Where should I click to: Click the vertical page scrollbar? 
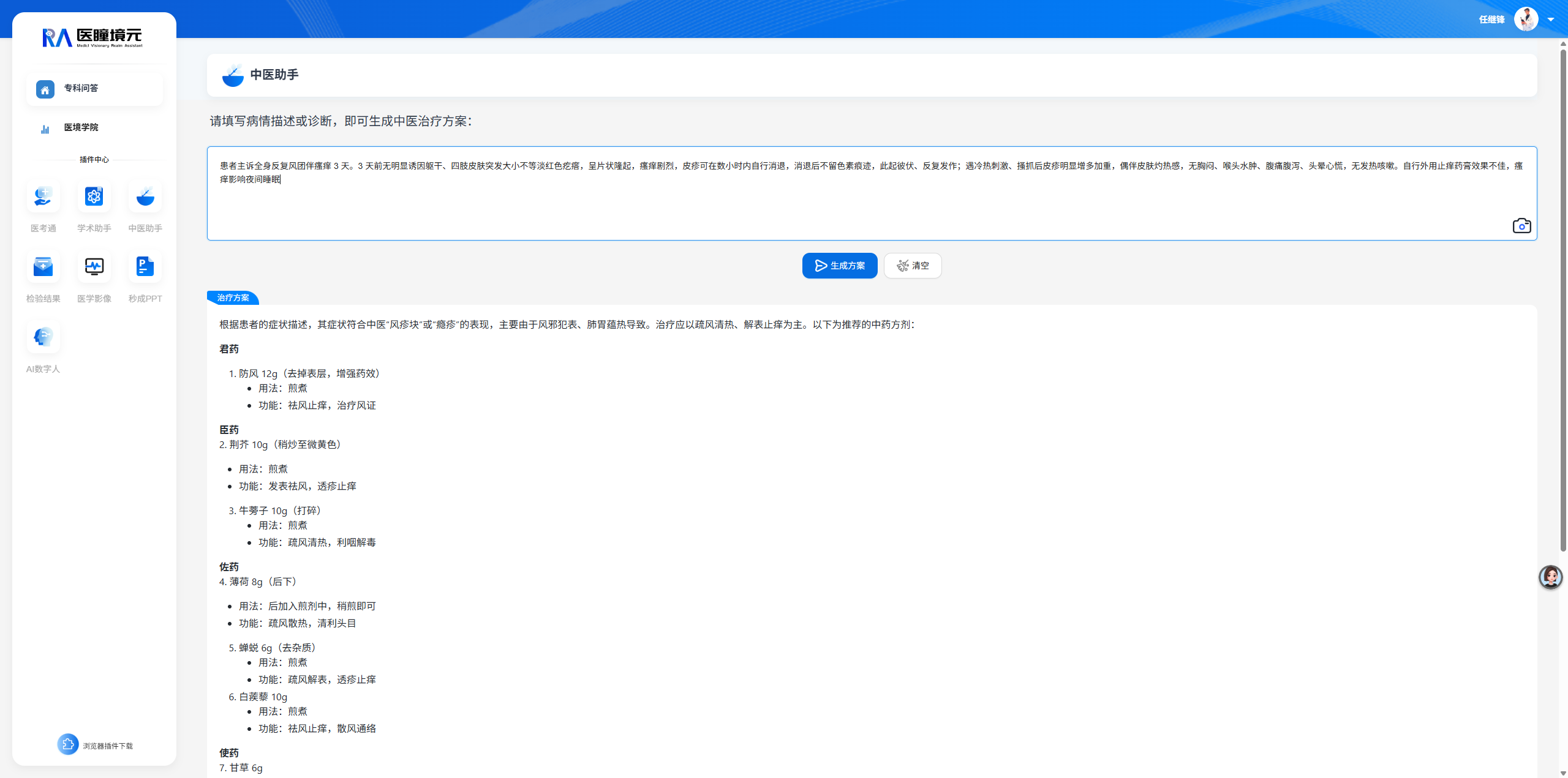click(x=1563, y=300)
